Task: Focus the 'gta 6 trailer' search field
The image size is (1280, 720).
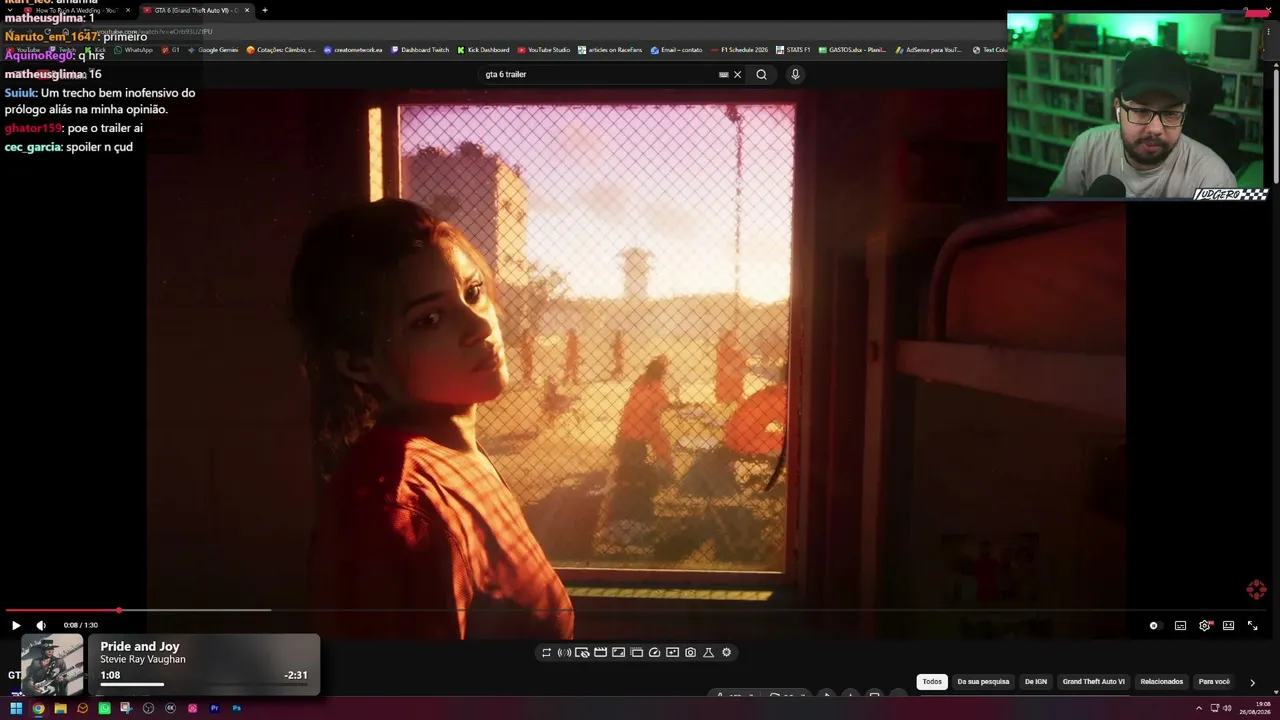Action: [600, 74]
